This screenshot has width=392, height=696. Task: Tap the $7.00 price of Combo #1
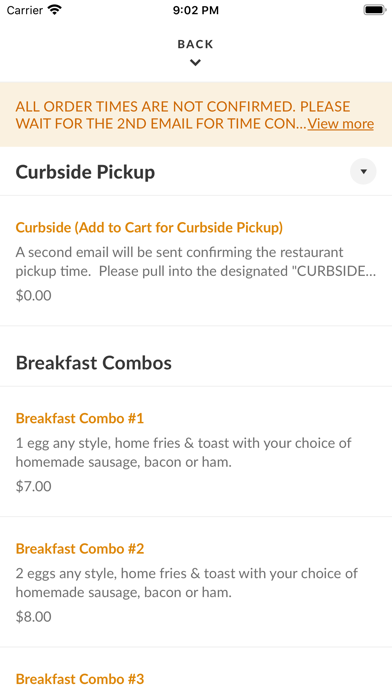click(33, 486)
